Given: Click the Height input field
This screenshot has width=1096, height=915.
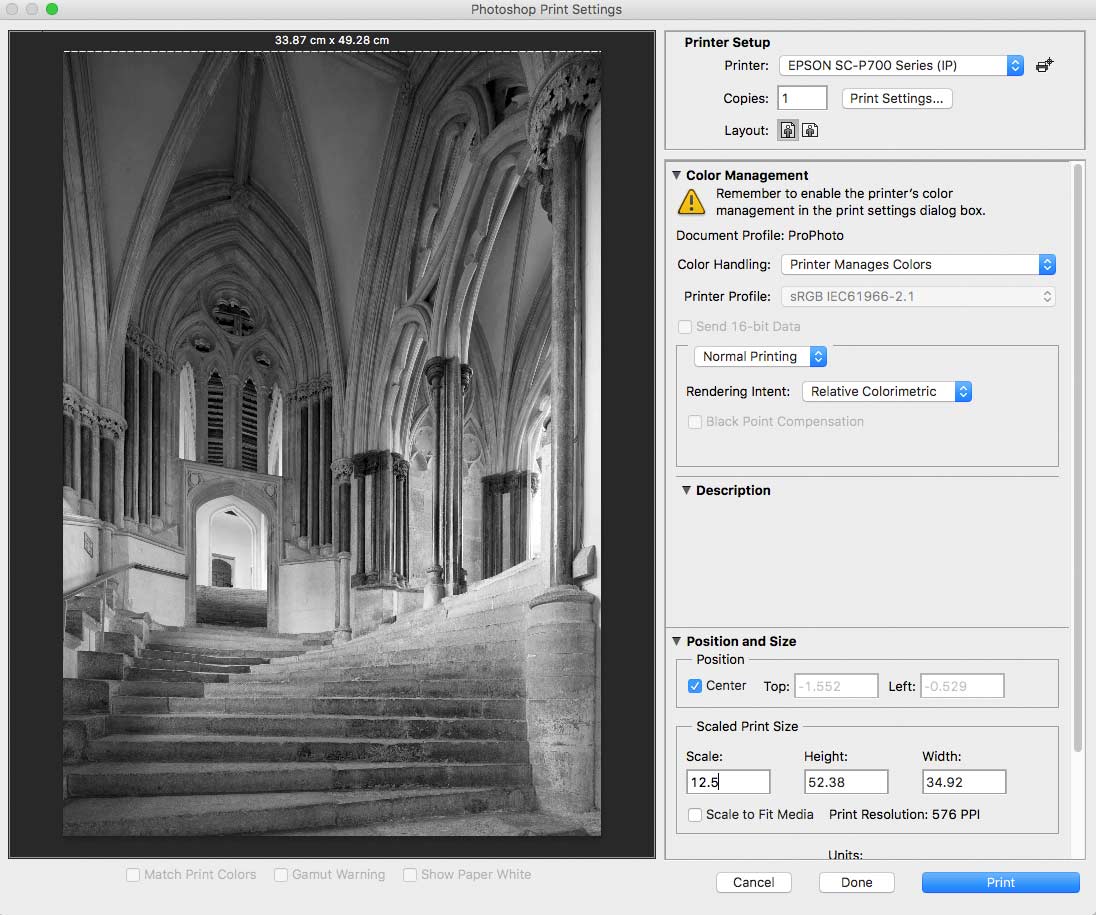Looking at the screenshot, I should click(846, 782).
